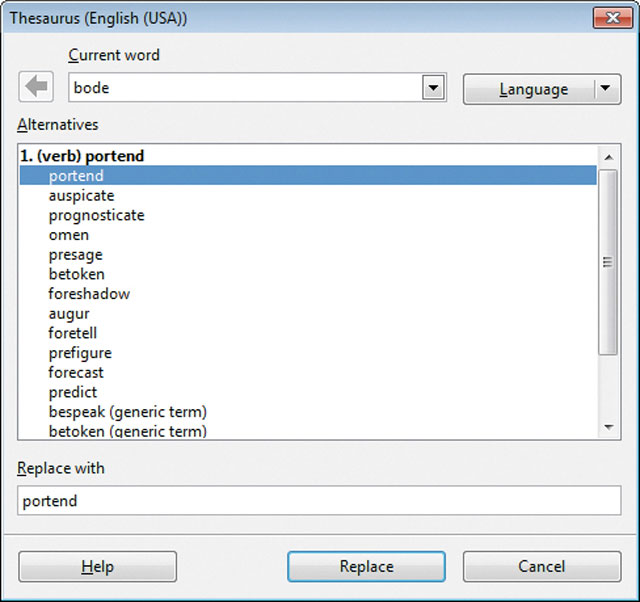Select 'bespeak (generic term)' entry
This screenshot has height=602, width=640.
point(127,412)
